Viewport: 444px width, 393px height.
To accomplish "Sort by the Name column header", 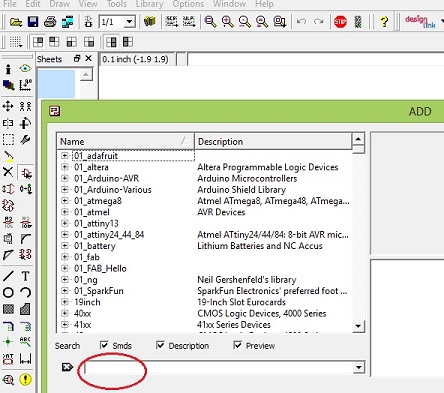I will tap(125, 141).
